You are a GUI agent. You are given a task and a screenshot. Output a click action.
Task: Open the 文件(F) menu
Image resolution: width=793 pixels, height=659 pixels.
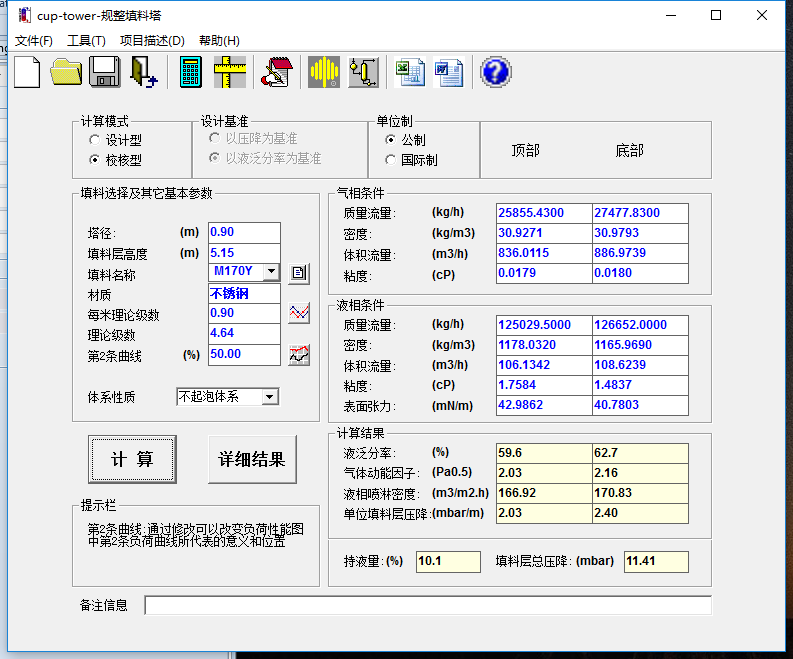tap(33, 41)
